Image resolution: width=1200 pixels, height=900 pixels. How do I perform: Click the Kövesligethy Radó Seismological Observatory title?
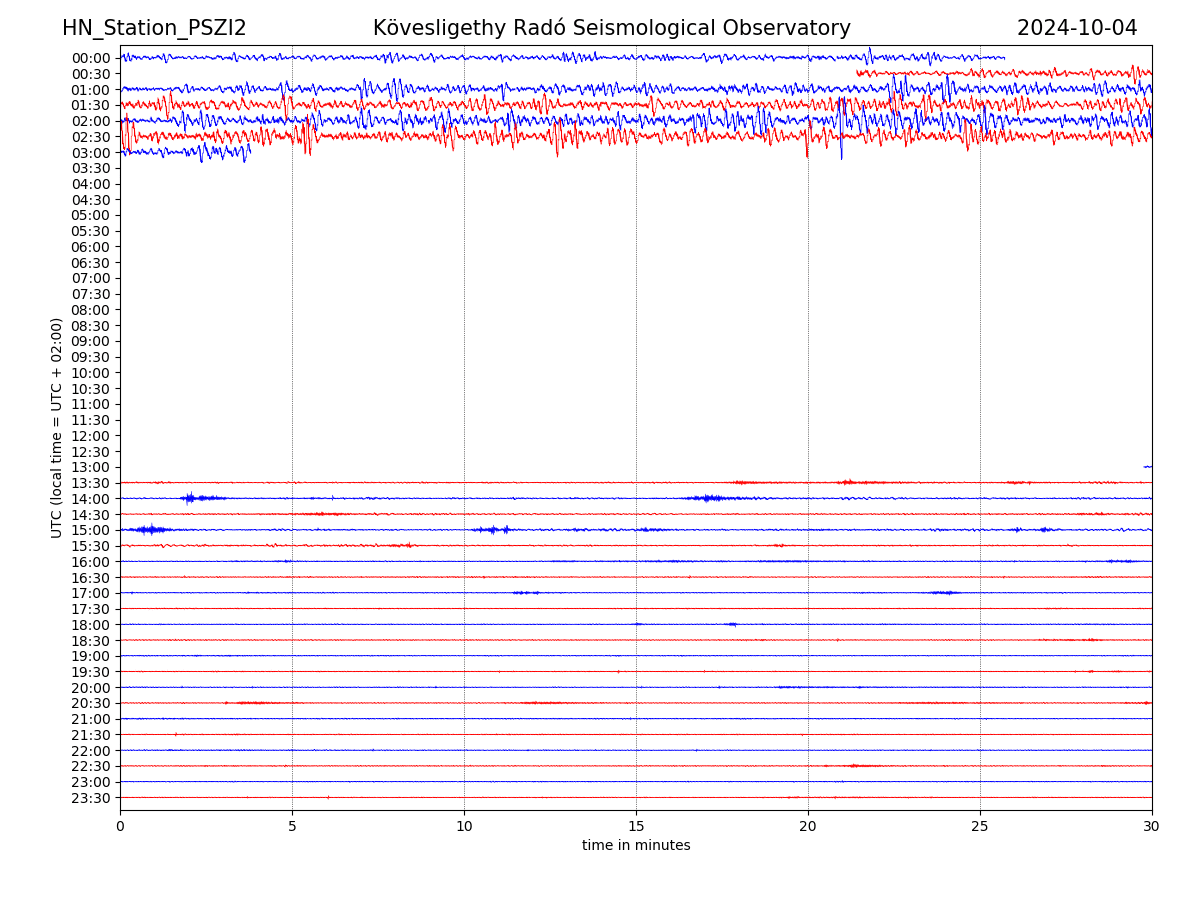coord(611,28)
